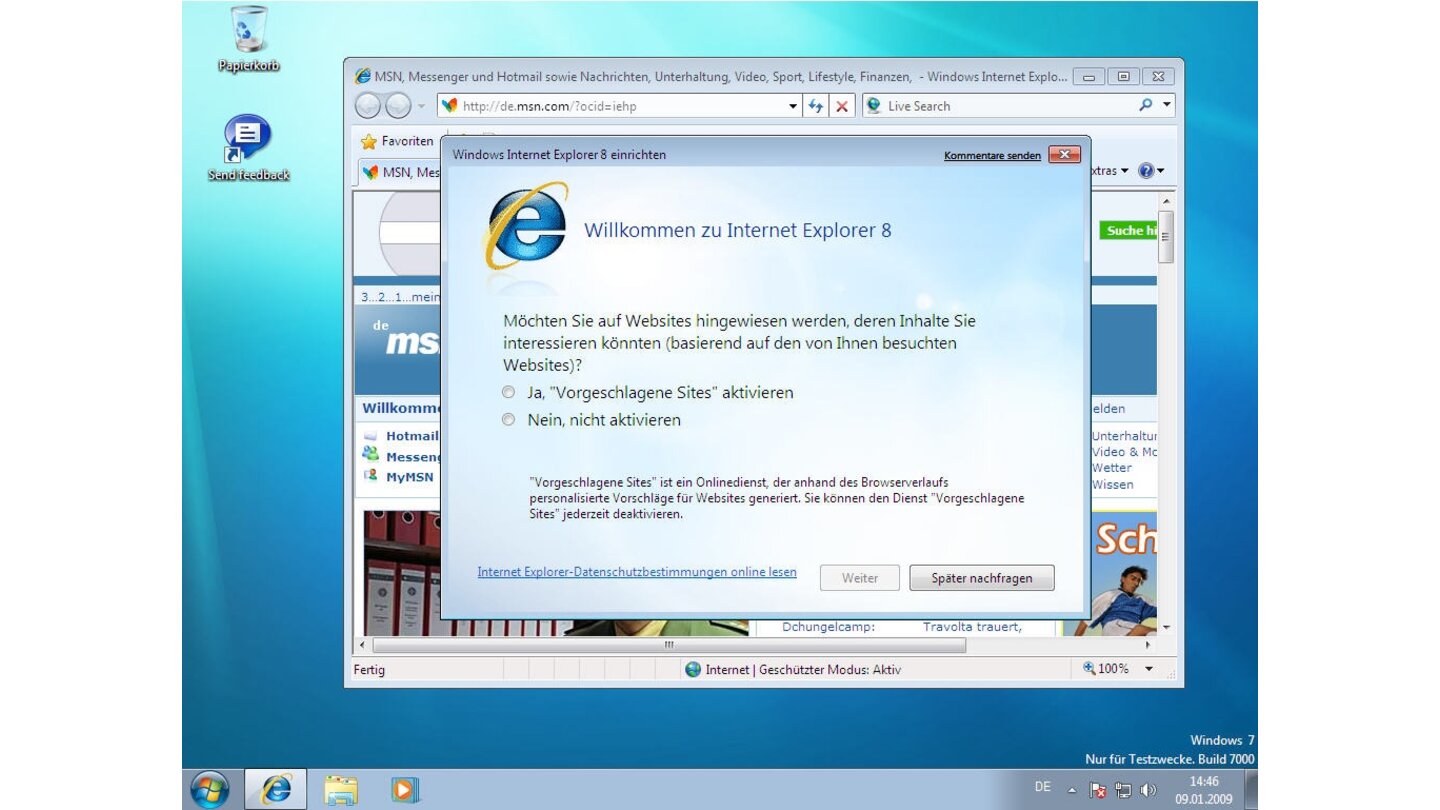Viewport: 1440px width, 810px height.
Task: Close the Internet Explorer 8 einrichten dialog
Action: pos(1065,155)
